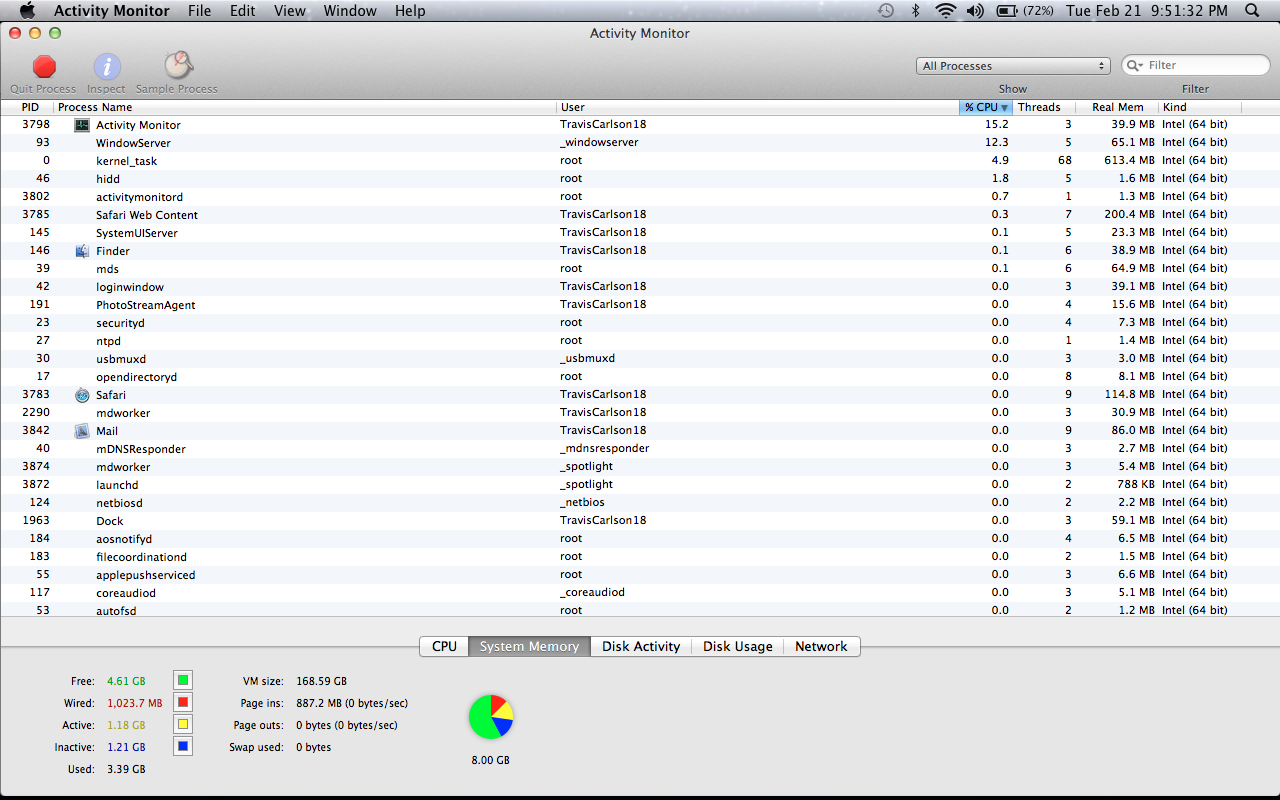1280x800 pixels.
Task: Select the mDNSResponder process row
Action: pyautogui.click(x=640, y=449)
